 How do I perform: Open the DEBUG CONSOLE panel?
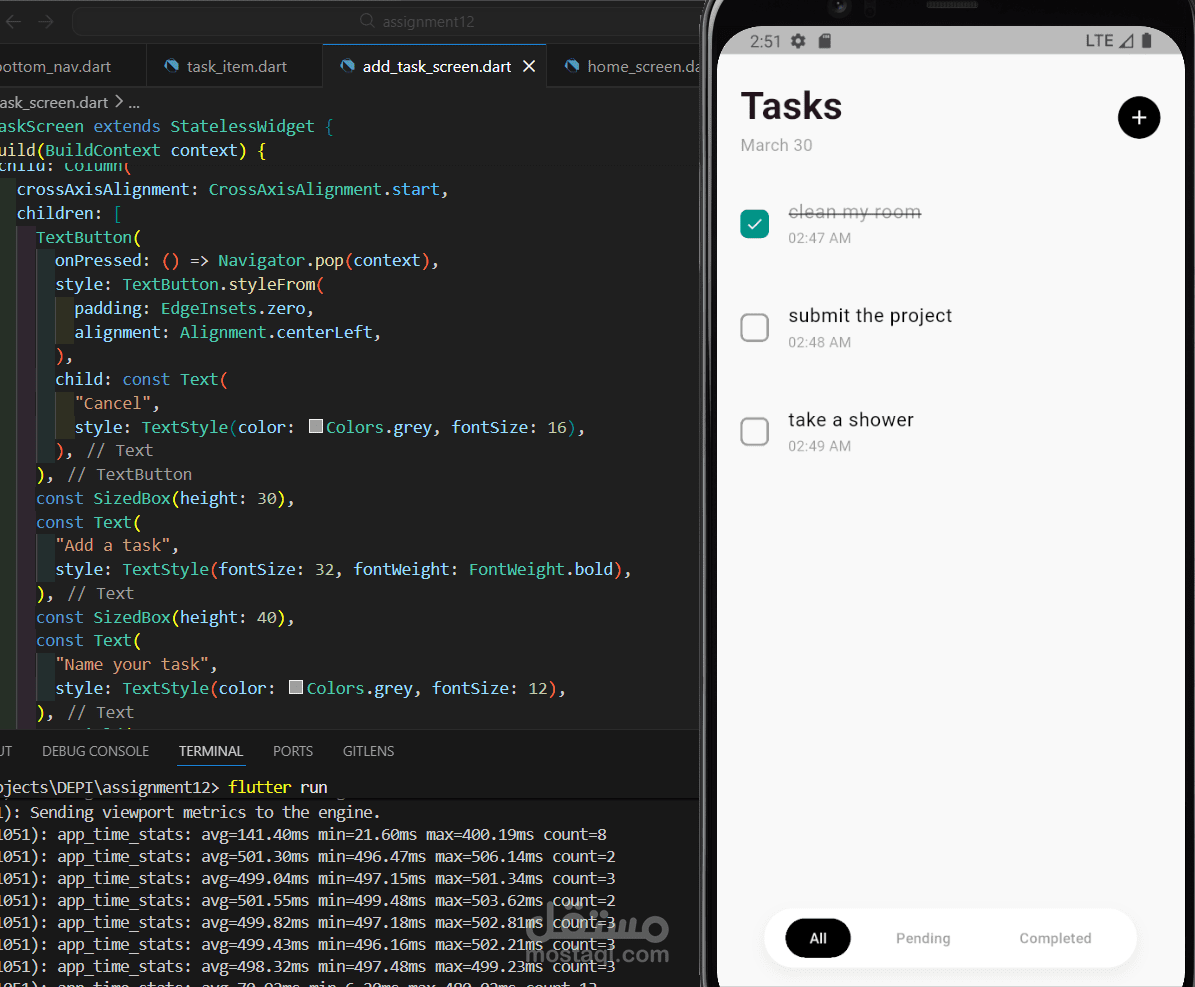[x=95, y=751]
